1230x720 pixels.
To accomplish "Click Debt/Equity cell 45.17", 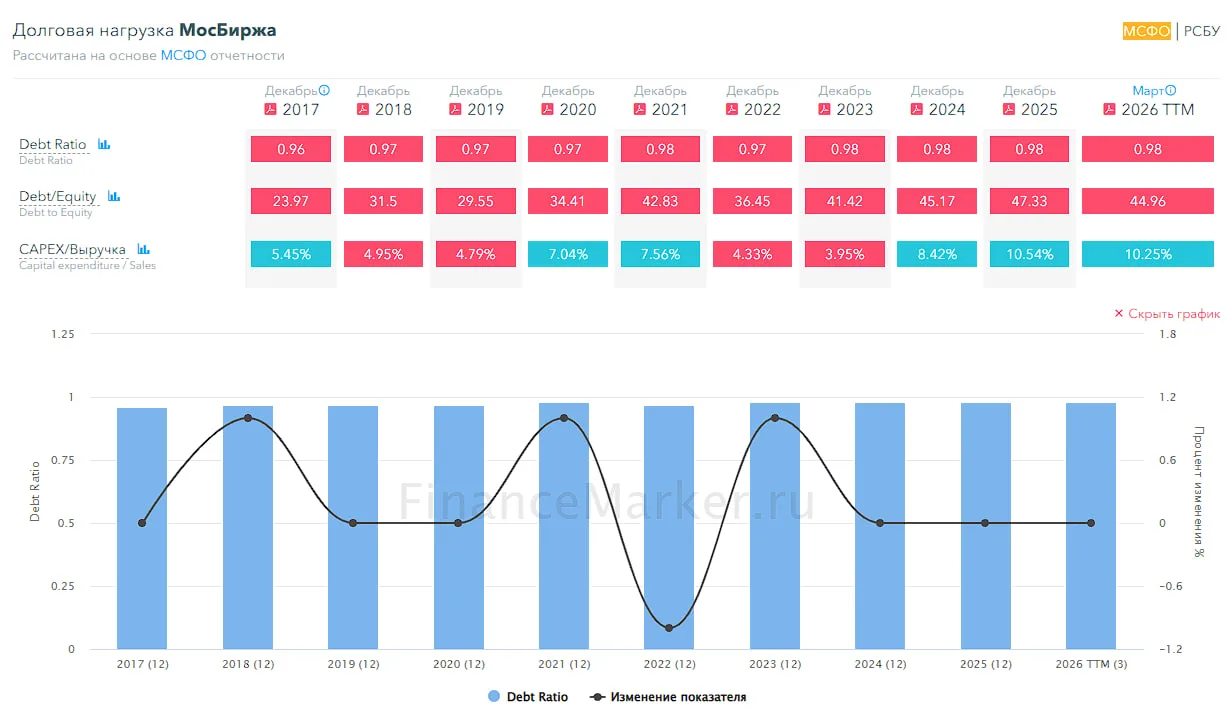I will tap(937, 201).
